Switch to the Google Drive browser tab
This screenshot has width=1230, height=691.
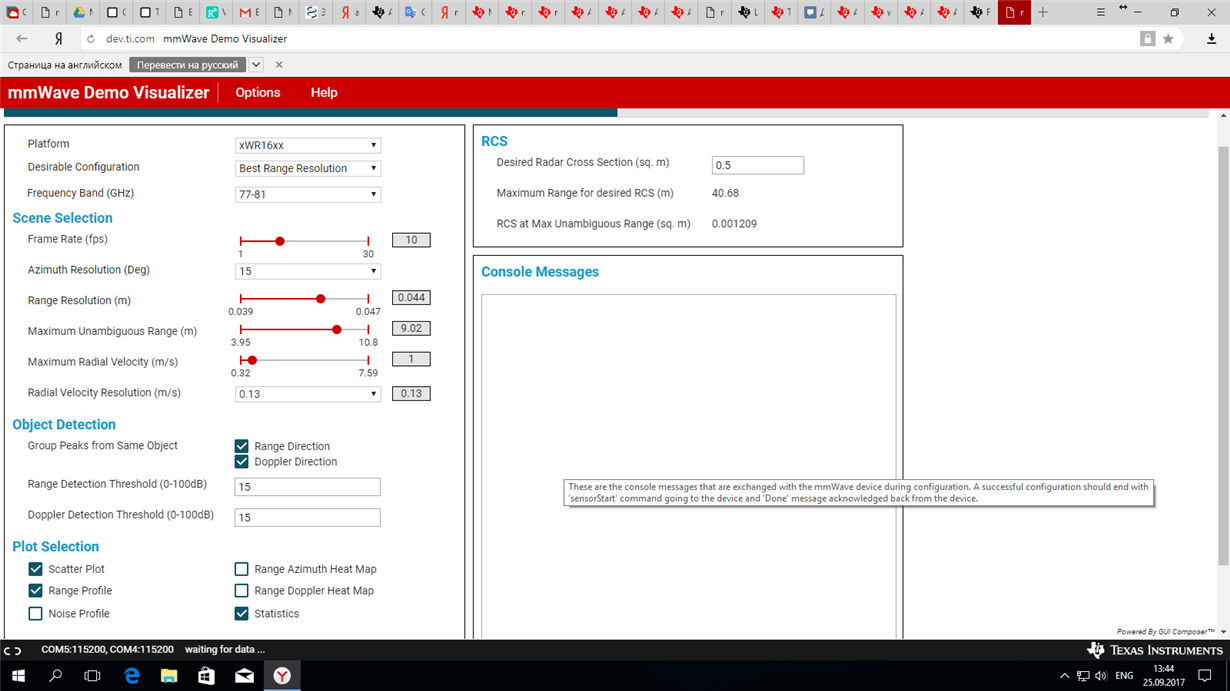click(x=81, y=12)
